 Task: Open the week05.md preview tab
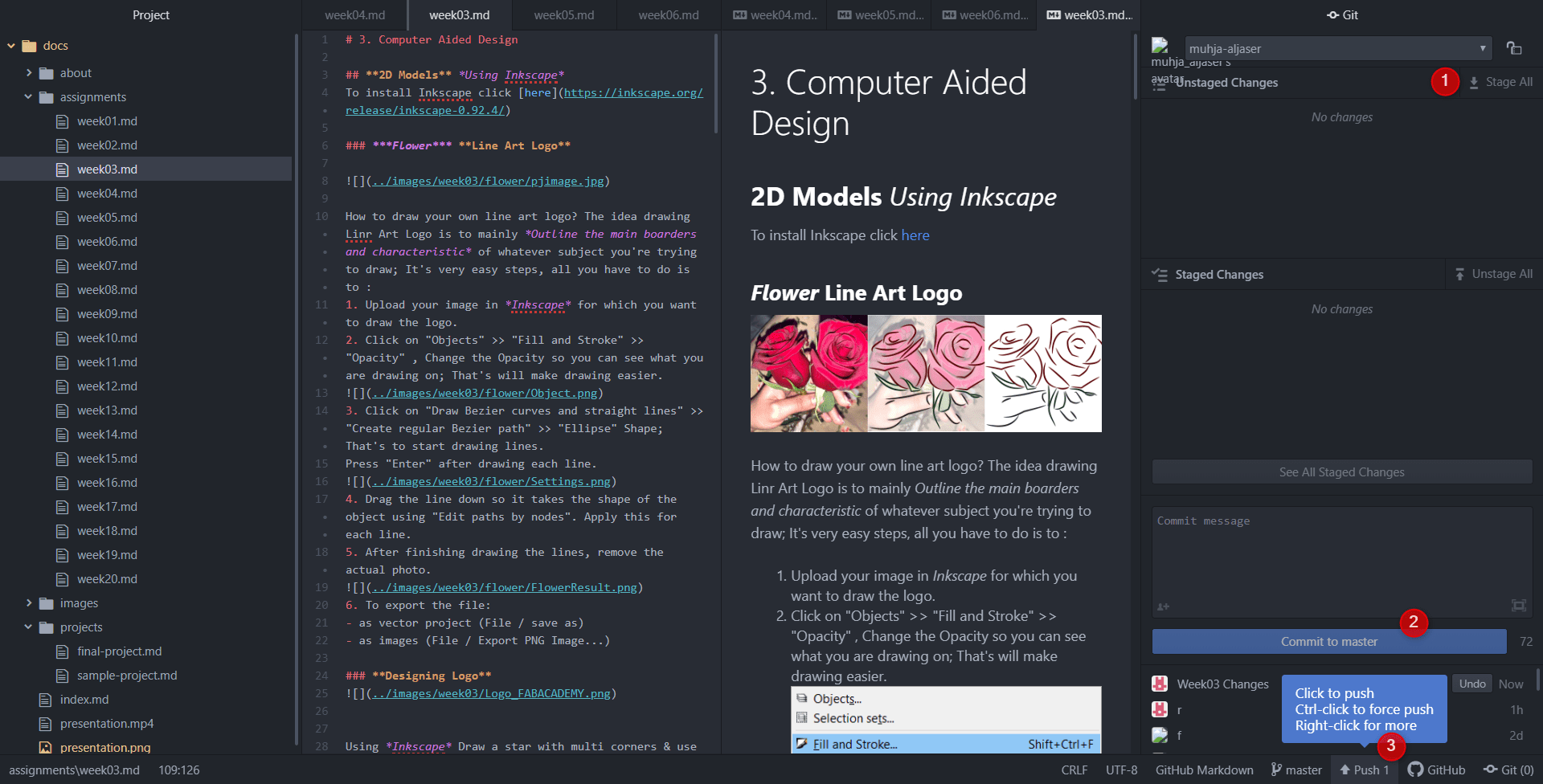click(x=879, y=15)
